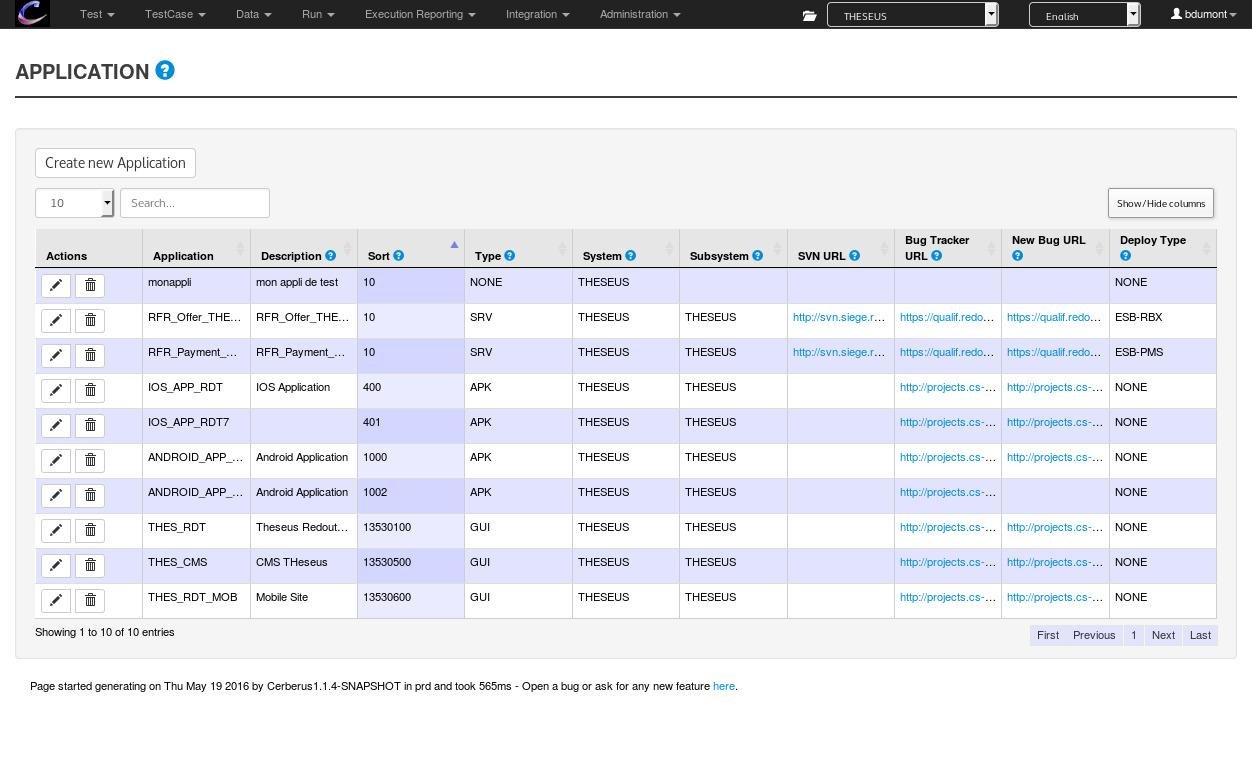The height and width of the screenshot is (762, 1252).
Task: Expand the language dropdown showing English
Action: point(1084,15)
